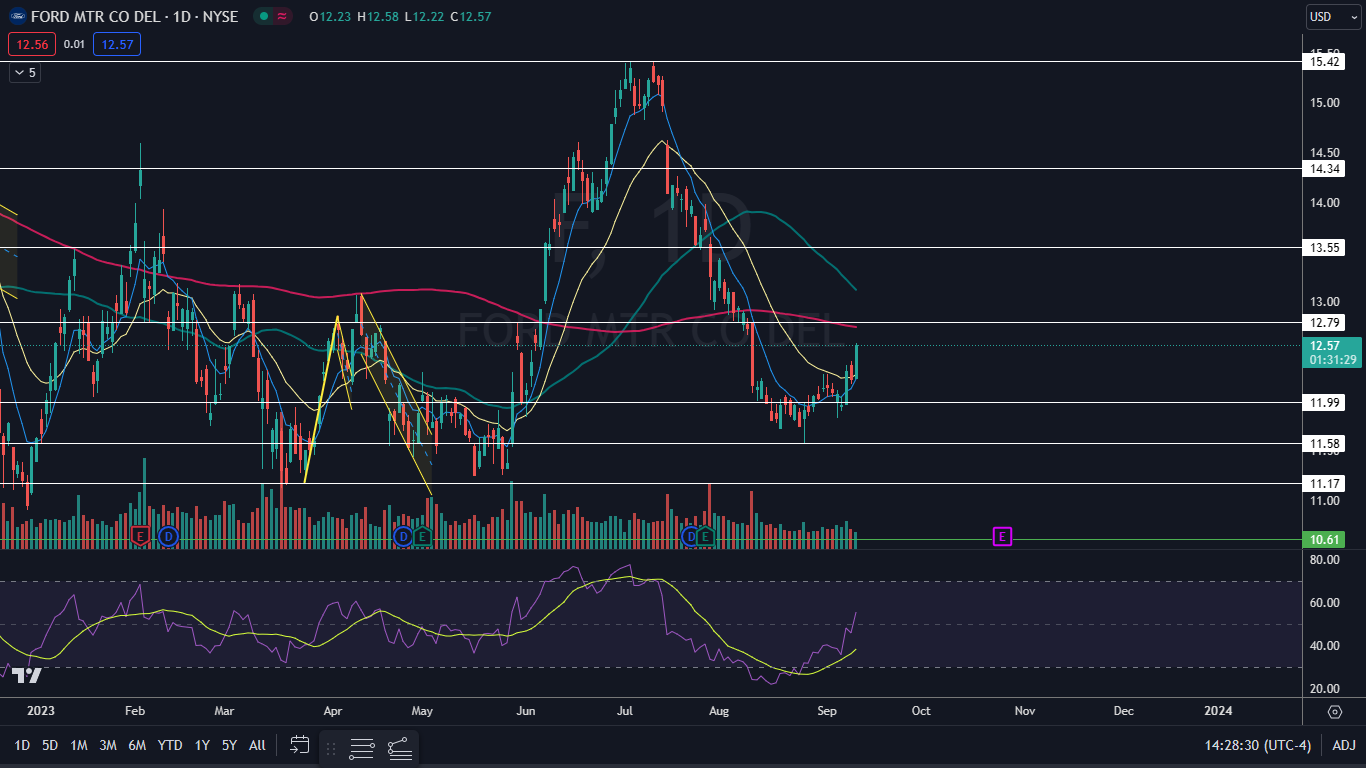1366x768 pixels.
Task: Open chart settings gear on time axis
Action: tap(1335, 712)
